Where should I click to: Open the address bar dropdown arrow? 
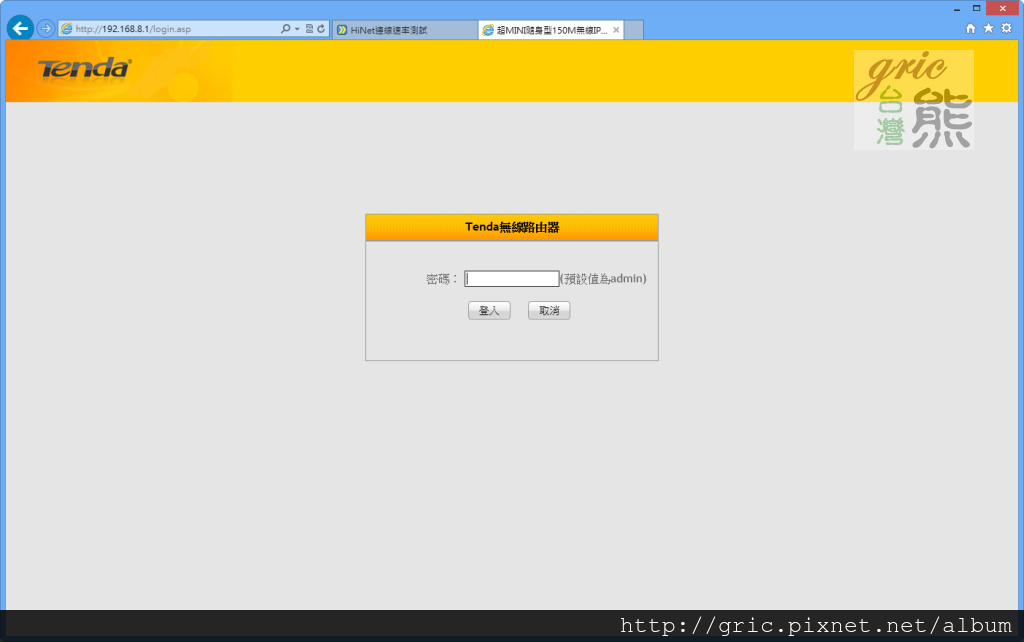coord(297,29)
